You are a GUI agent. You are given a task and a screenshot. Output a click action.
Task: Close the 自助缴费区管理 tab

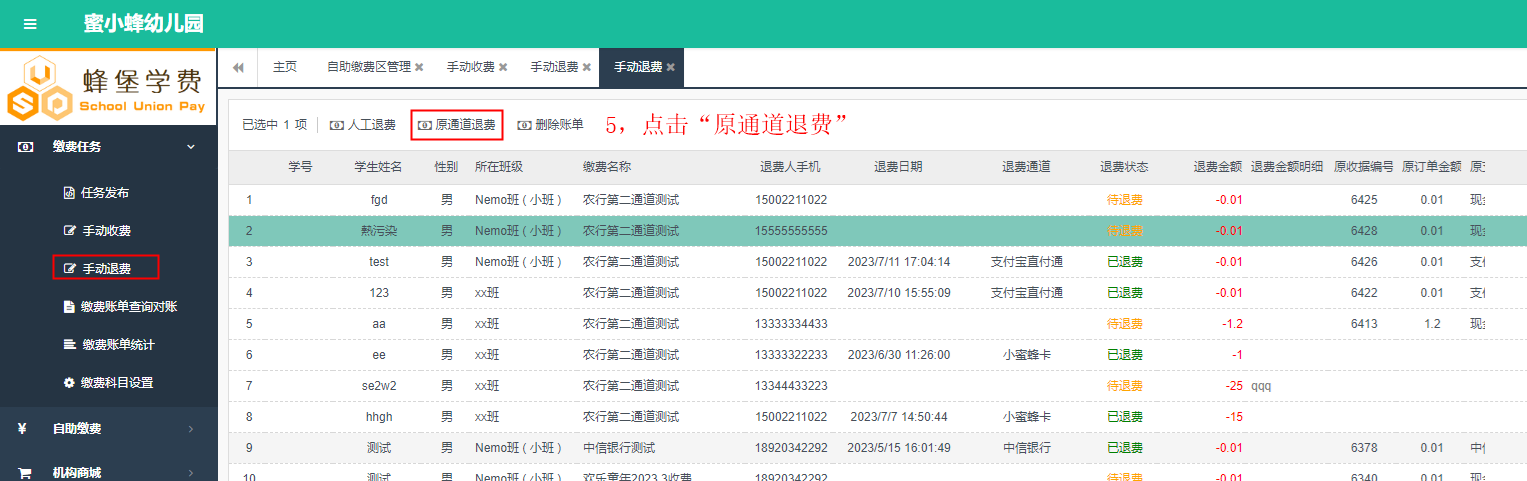tap(420, 68)
